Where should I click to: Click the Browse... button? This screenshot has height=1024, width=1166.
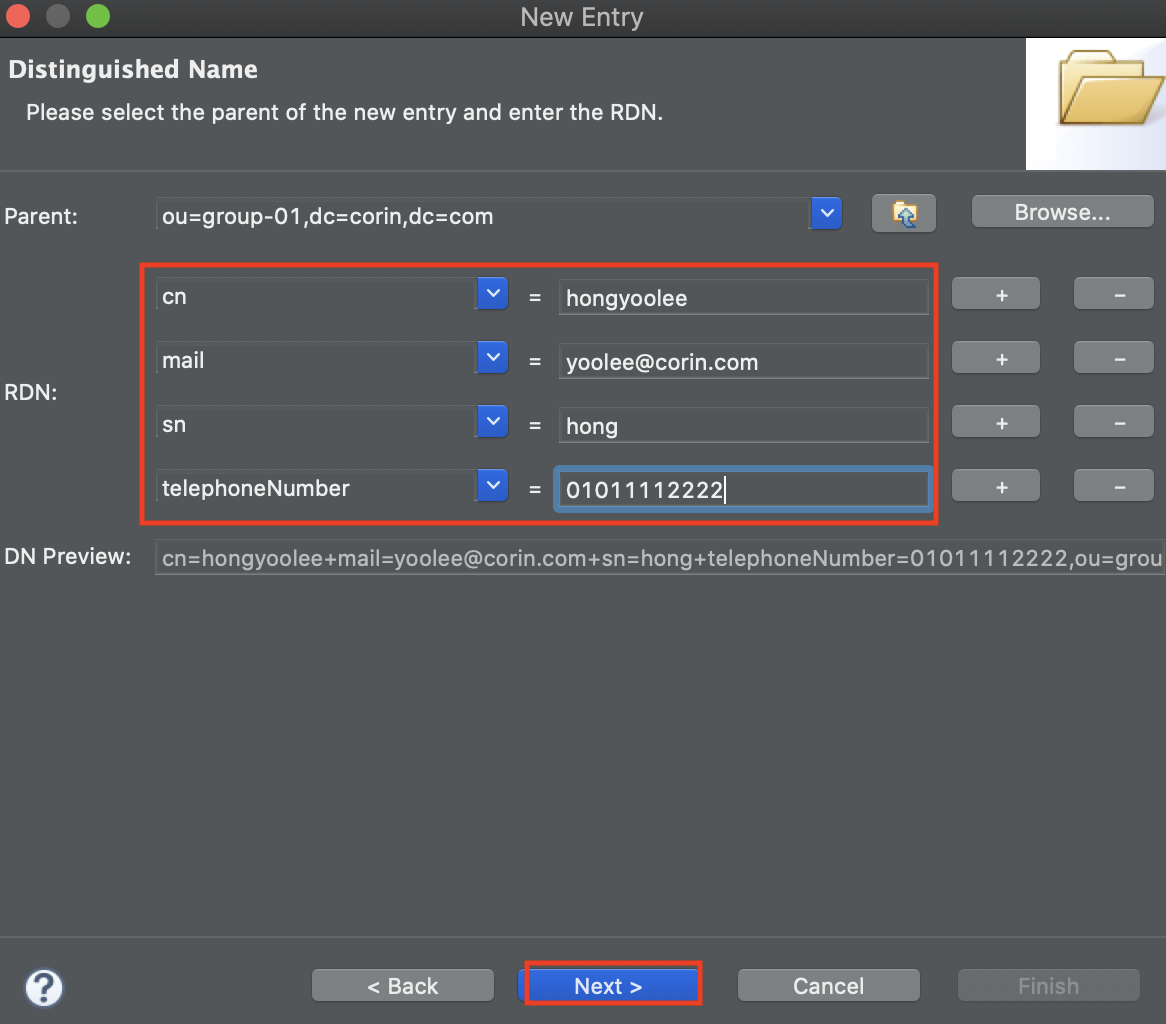click(1063, 212)
